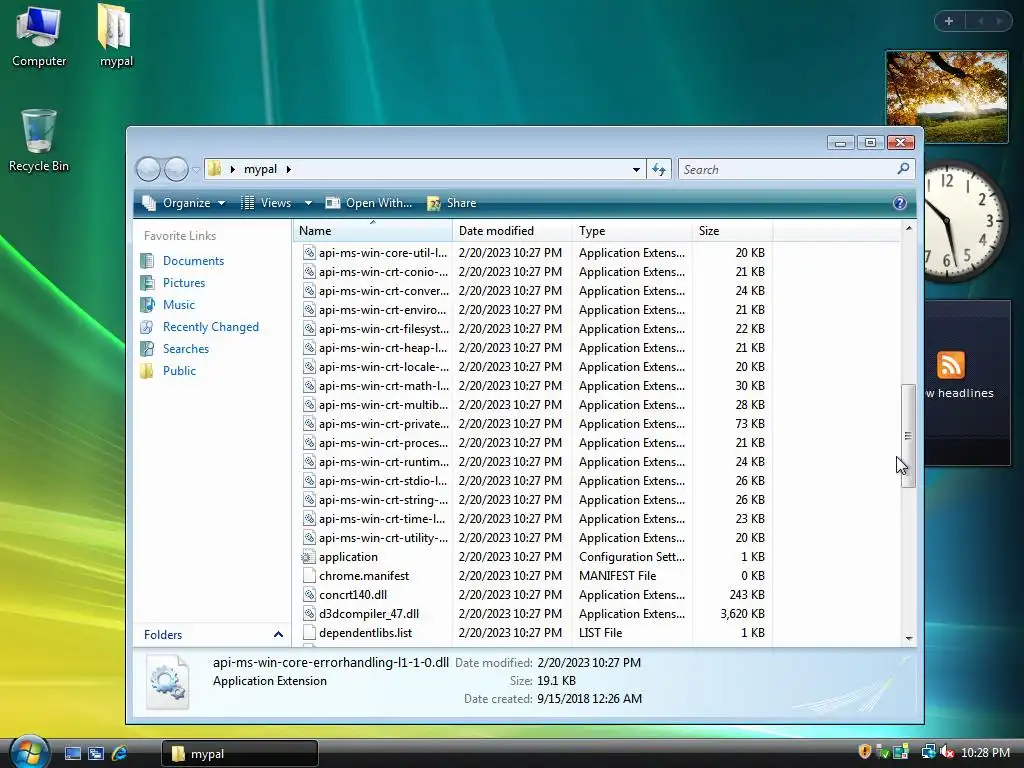
Task: Click the Windows Start orb
Action: pos(29,752)
